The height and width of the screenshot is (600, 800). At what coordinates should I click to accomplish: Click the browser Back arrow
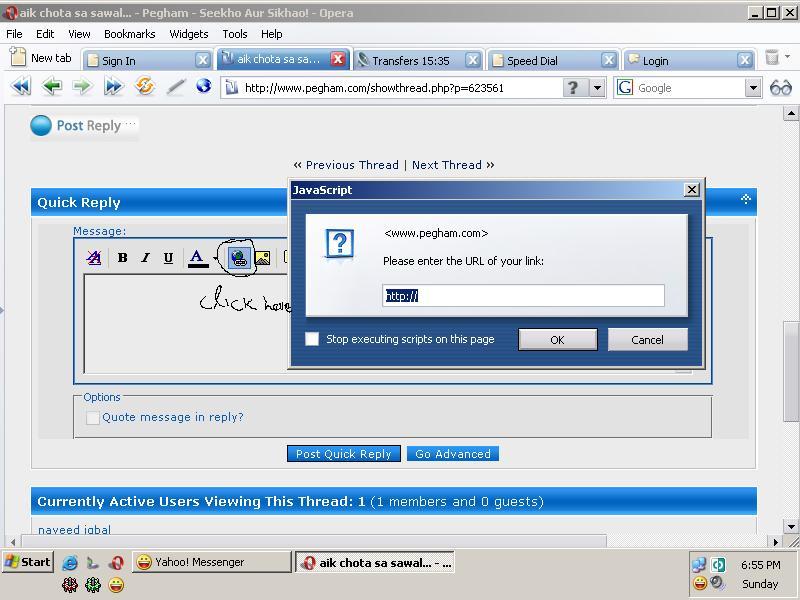pos(51,87)
